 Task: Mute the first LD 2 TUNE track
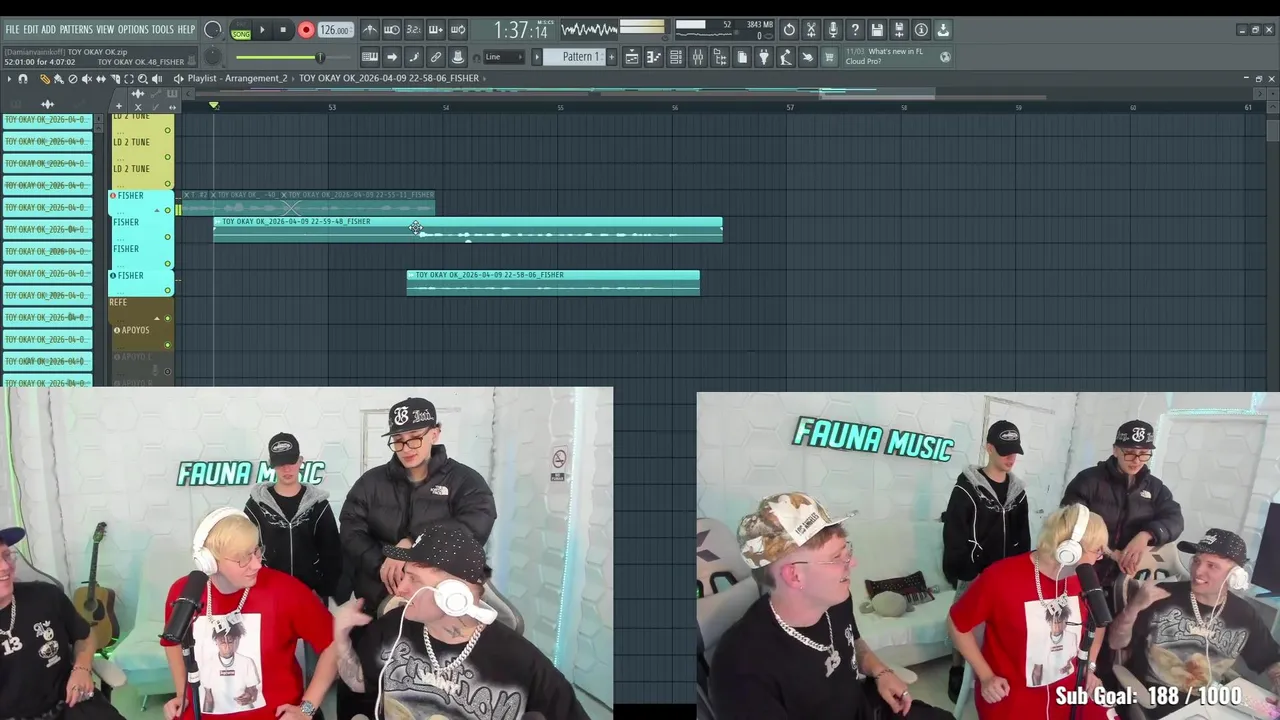point(167,129)
